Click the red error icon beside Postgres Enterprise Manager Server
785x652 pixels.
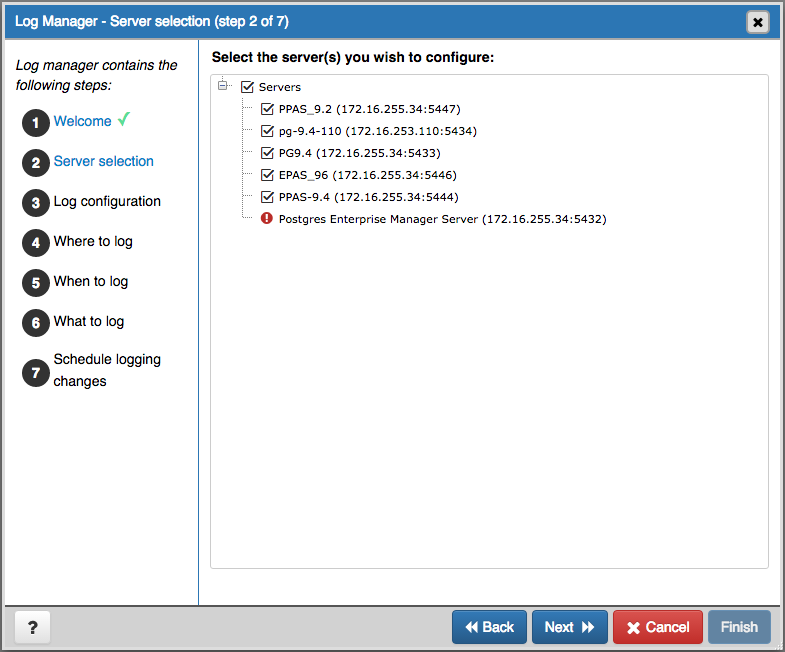[x=266, y=218]
